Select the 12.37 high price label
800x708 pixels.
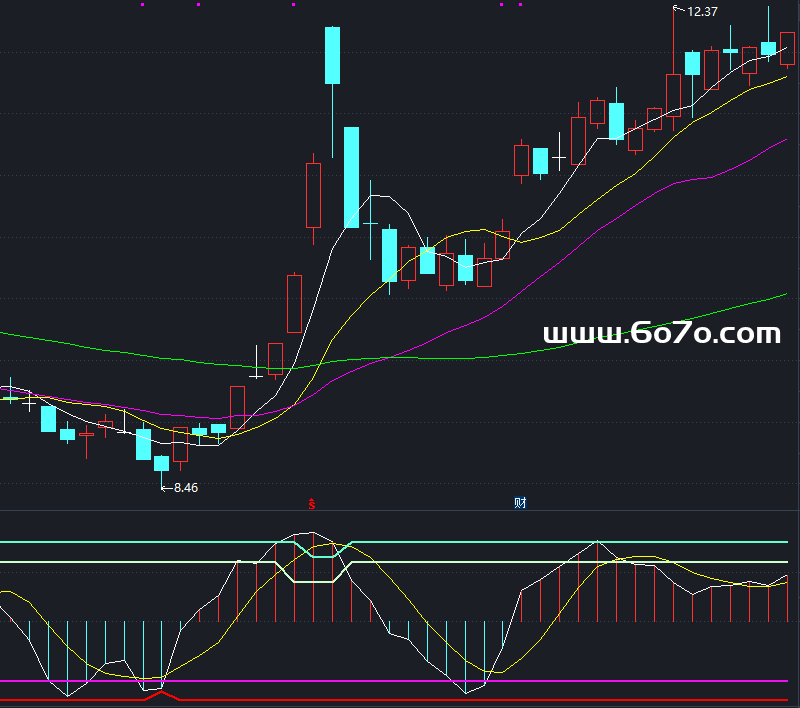pyautogui.click(x=702, y=12)
